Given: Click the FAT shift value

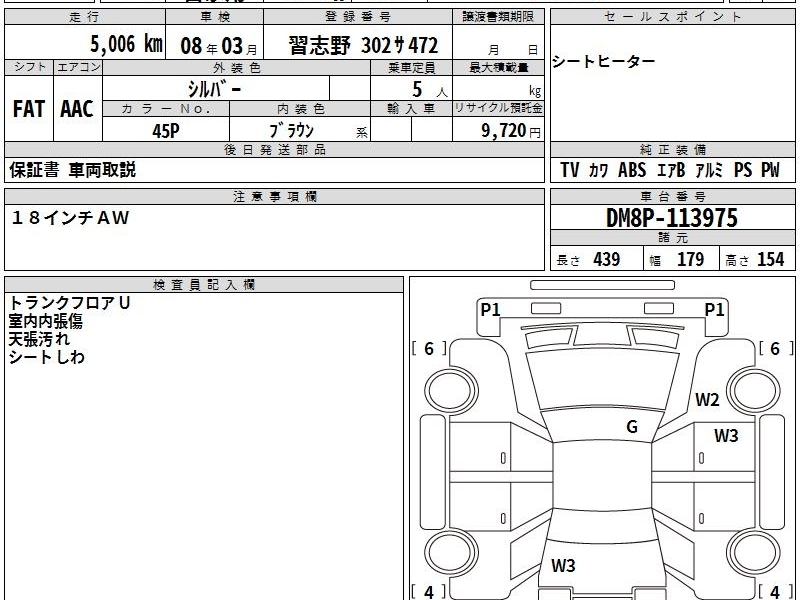Looking at the screenshot, I should (29, 109).
